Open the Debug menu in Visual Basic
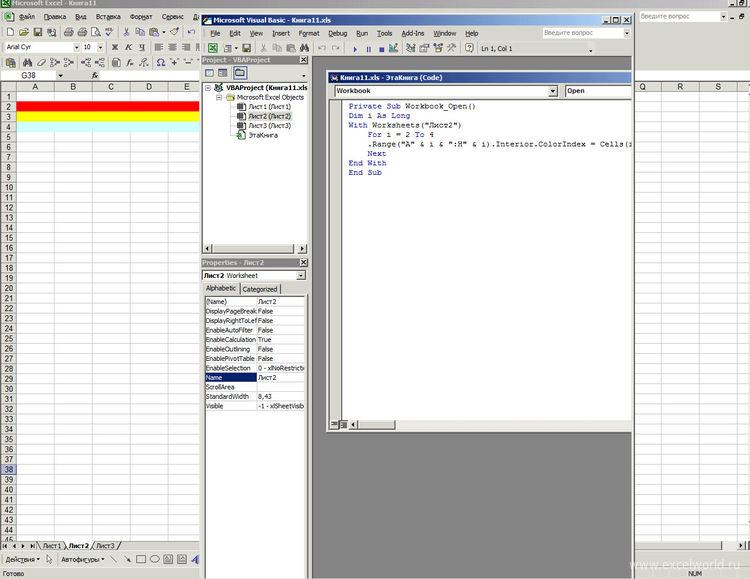Viewport: 750px width, 579px height. point(337,33)
